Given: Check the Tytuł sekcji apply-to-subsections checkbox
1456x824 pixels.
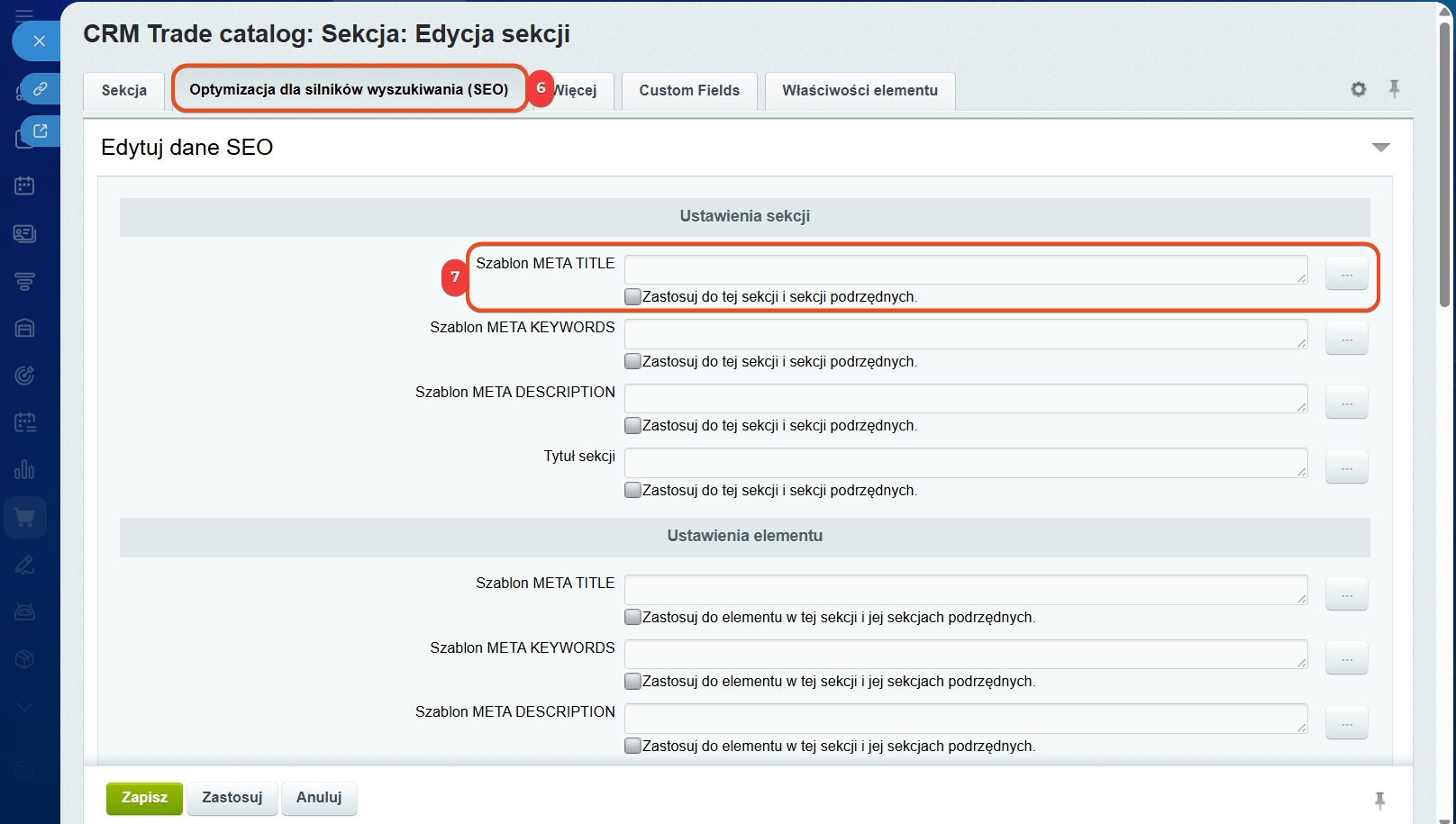Looking at the screenshot, I should pyautogui.click(x=632, y=491).
